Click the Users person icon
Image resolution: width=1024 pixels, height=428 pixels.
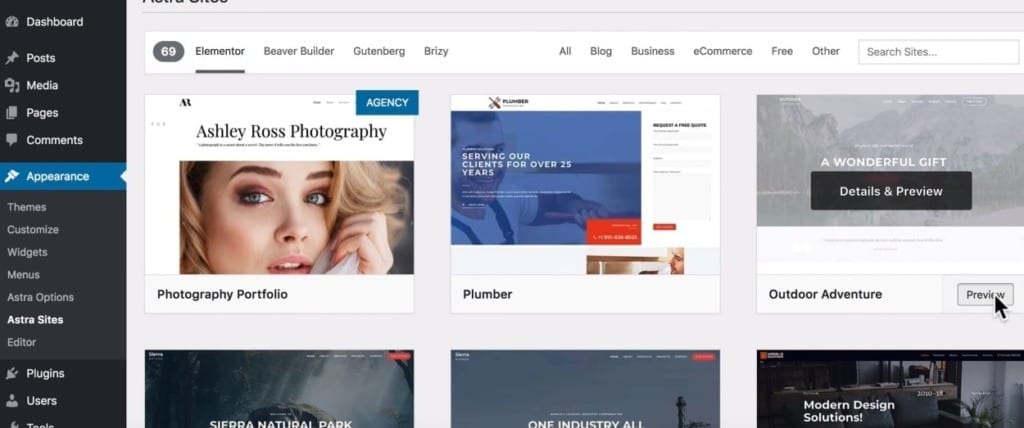[x=12, y=401]
